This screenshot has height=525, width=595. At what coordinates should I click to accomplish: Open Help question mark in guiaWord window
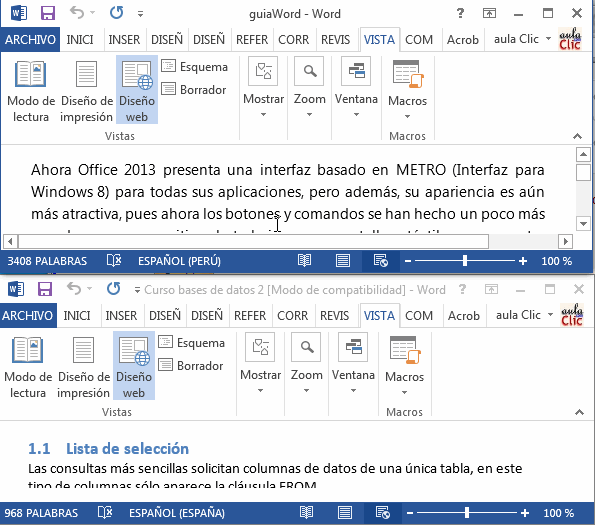coord(460,14)
